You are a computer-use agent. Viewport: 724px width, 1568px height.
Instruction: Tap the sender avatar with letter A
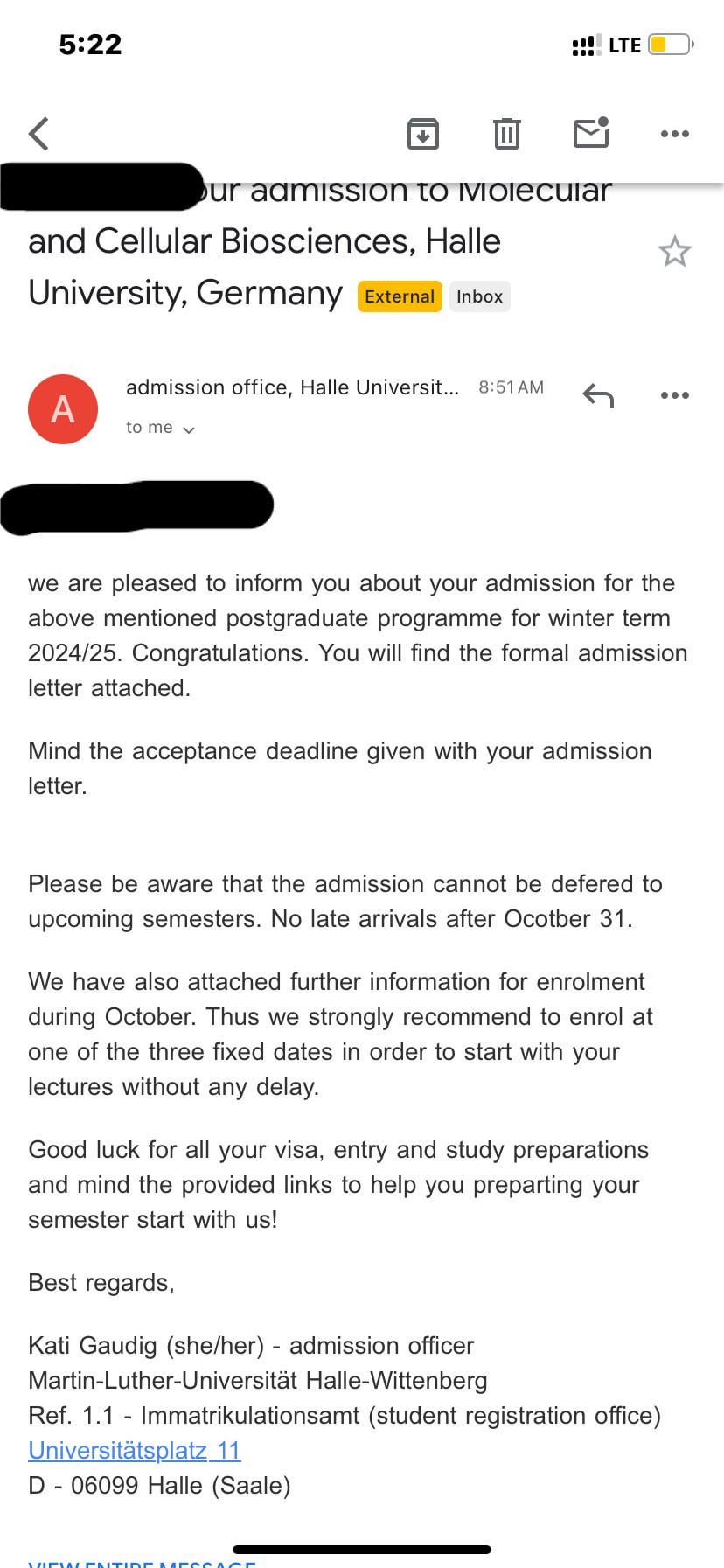(63, 408)
